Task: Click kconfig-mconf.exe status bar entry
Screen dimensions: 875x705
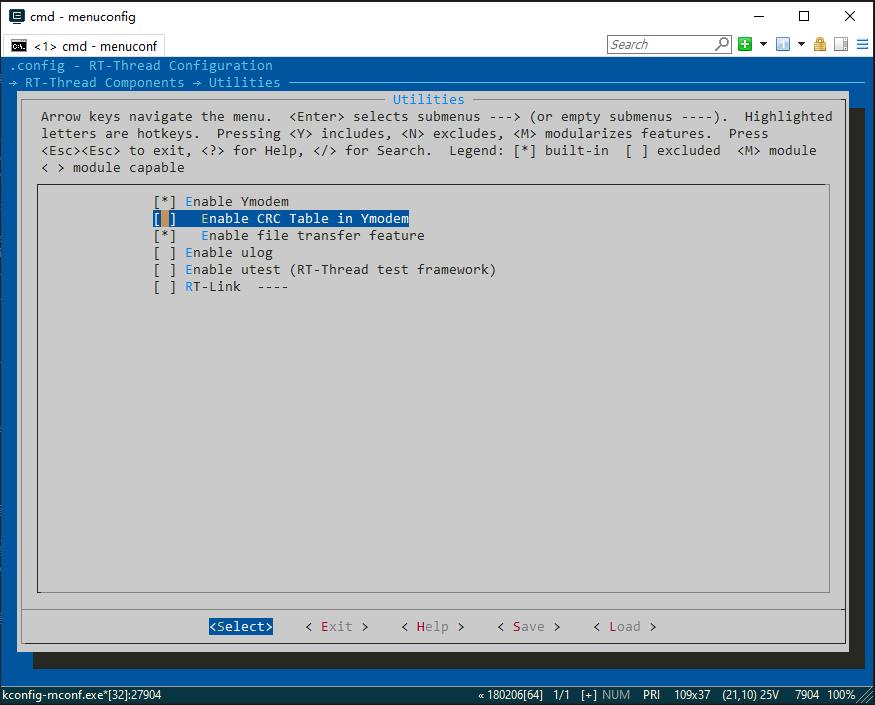Action: 81,695
